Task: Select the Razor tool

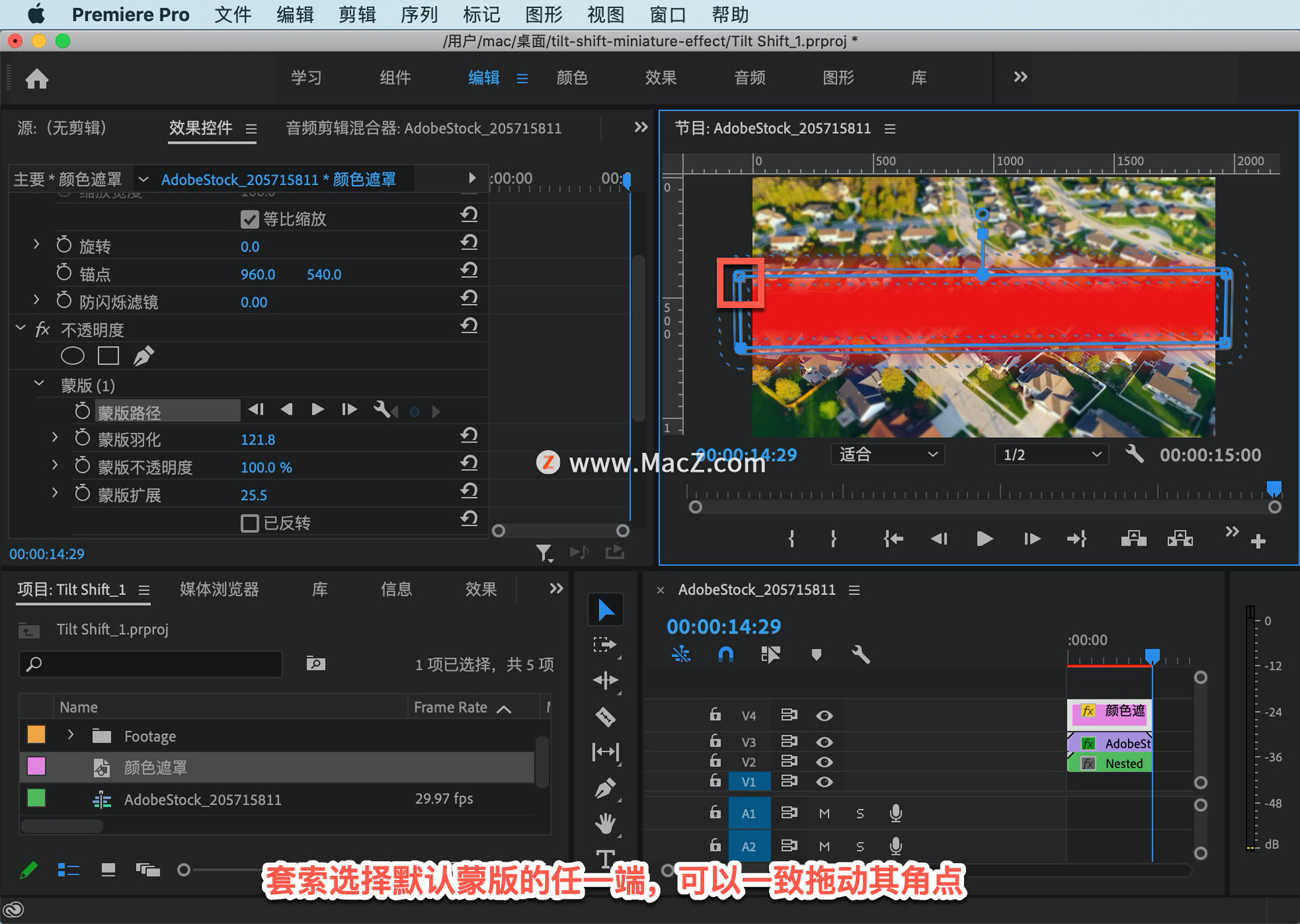Action: (605, 716)
